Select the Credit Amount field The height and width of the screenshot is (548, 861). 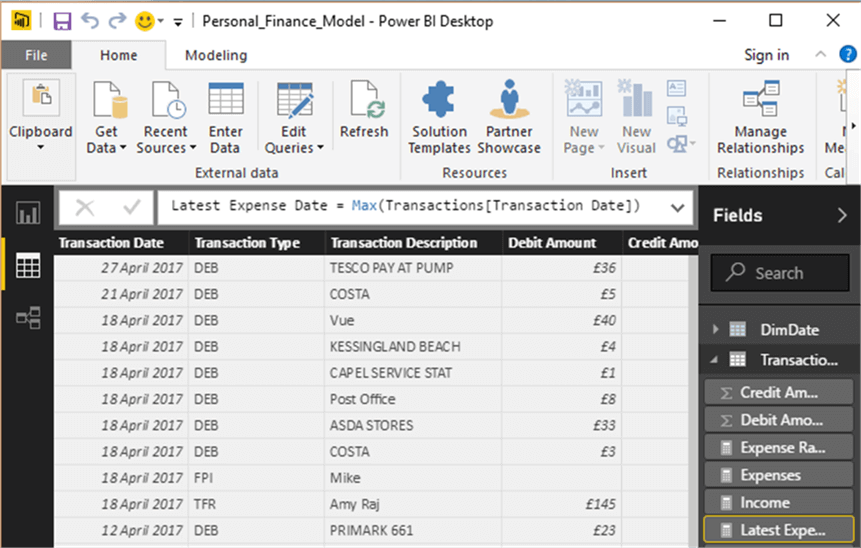pyautogui.click(x=779, y=393)
